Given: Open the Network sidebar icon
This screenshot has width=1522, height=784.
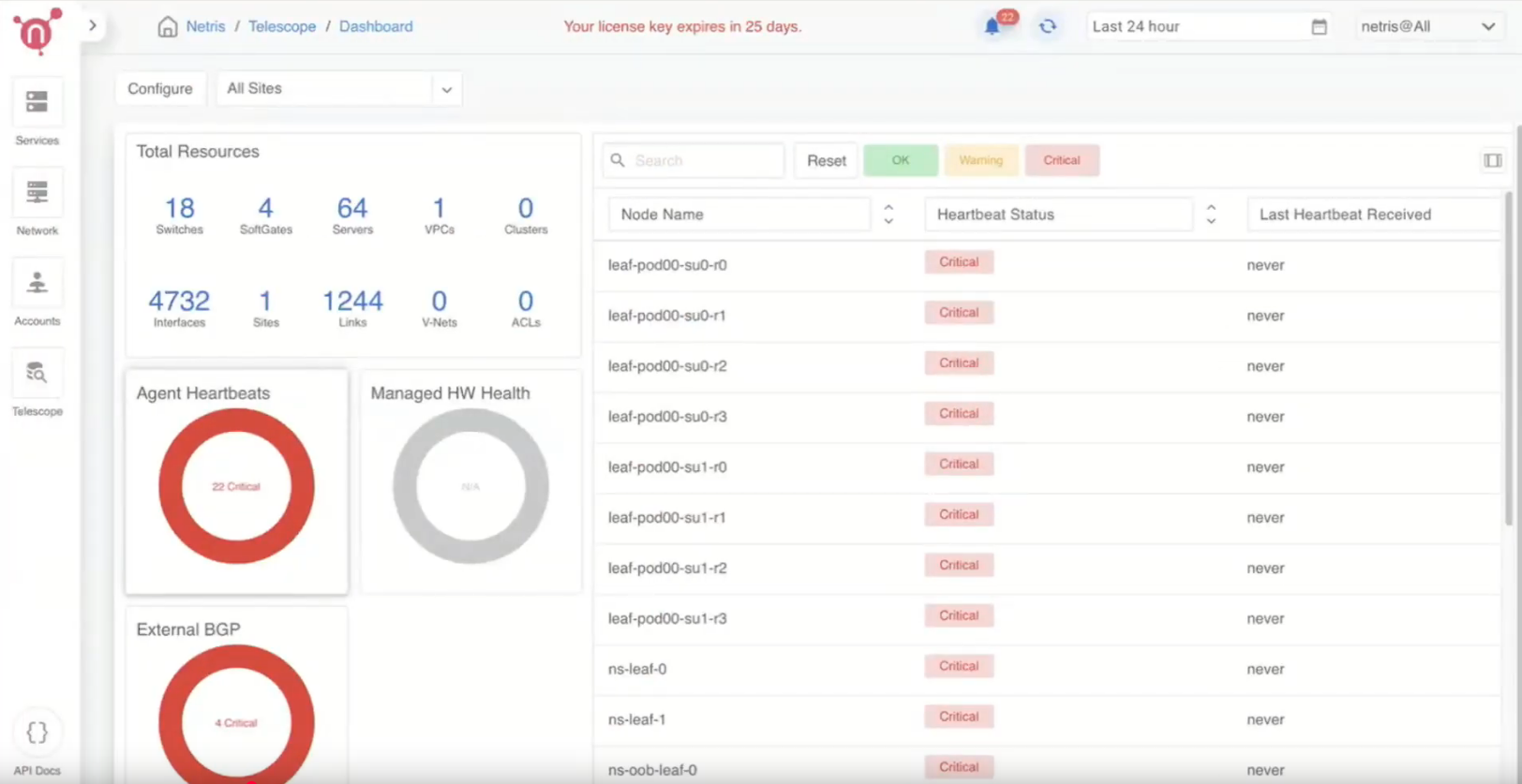Looking at the screenshot, I should click(x=37, y=192).
